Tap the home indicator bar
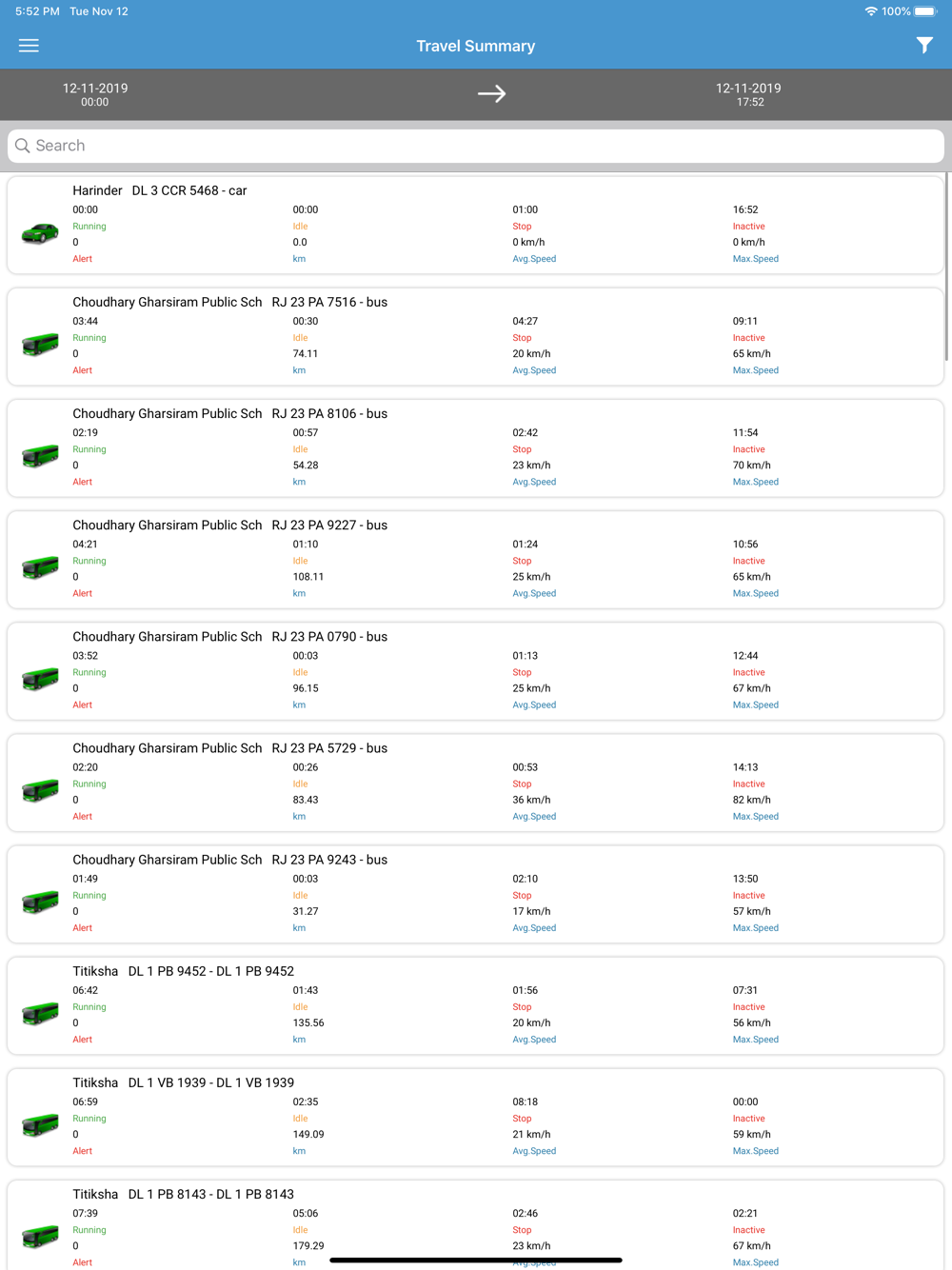 [x=476, y=1260]
